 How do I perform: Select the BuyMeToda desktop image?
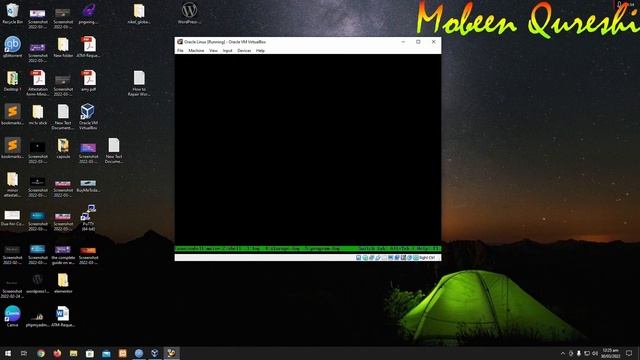(x=88, y=185)
